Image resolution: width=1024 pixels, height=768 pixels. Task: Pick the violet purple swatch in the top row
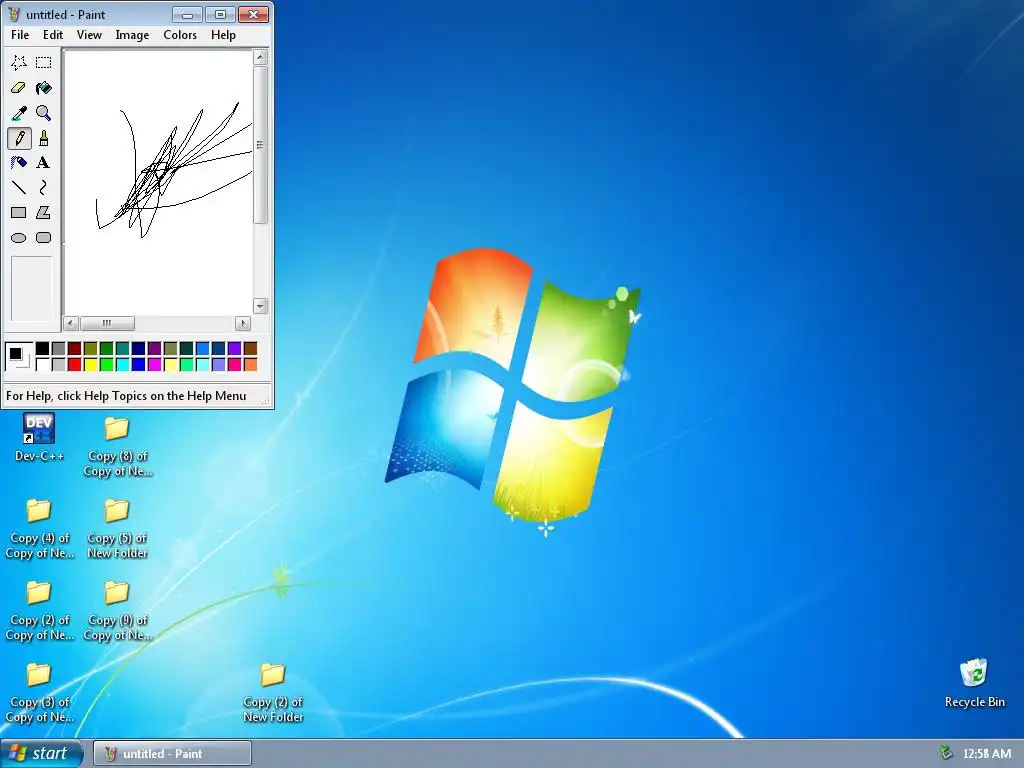pyautogui.click(x=234, y=349)
